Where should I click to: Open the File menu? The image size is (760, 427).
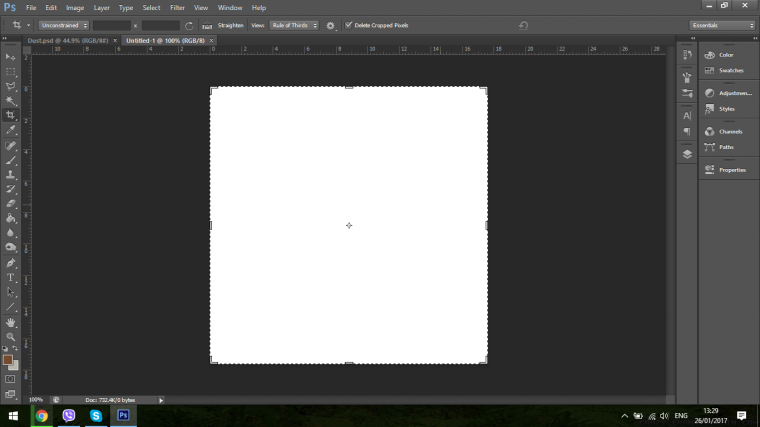click(x=31, y=8)
